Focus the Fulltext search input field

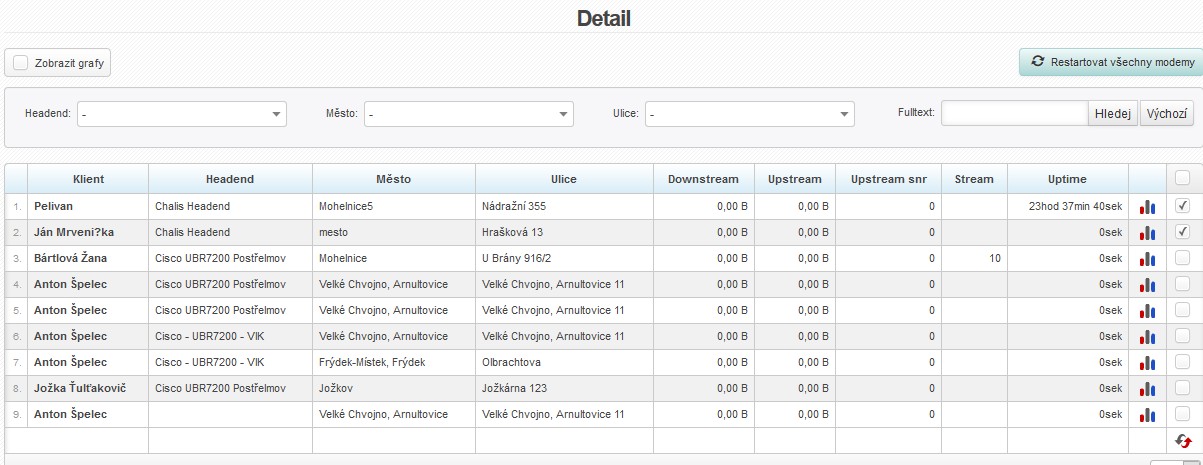tap(1014, 114)
